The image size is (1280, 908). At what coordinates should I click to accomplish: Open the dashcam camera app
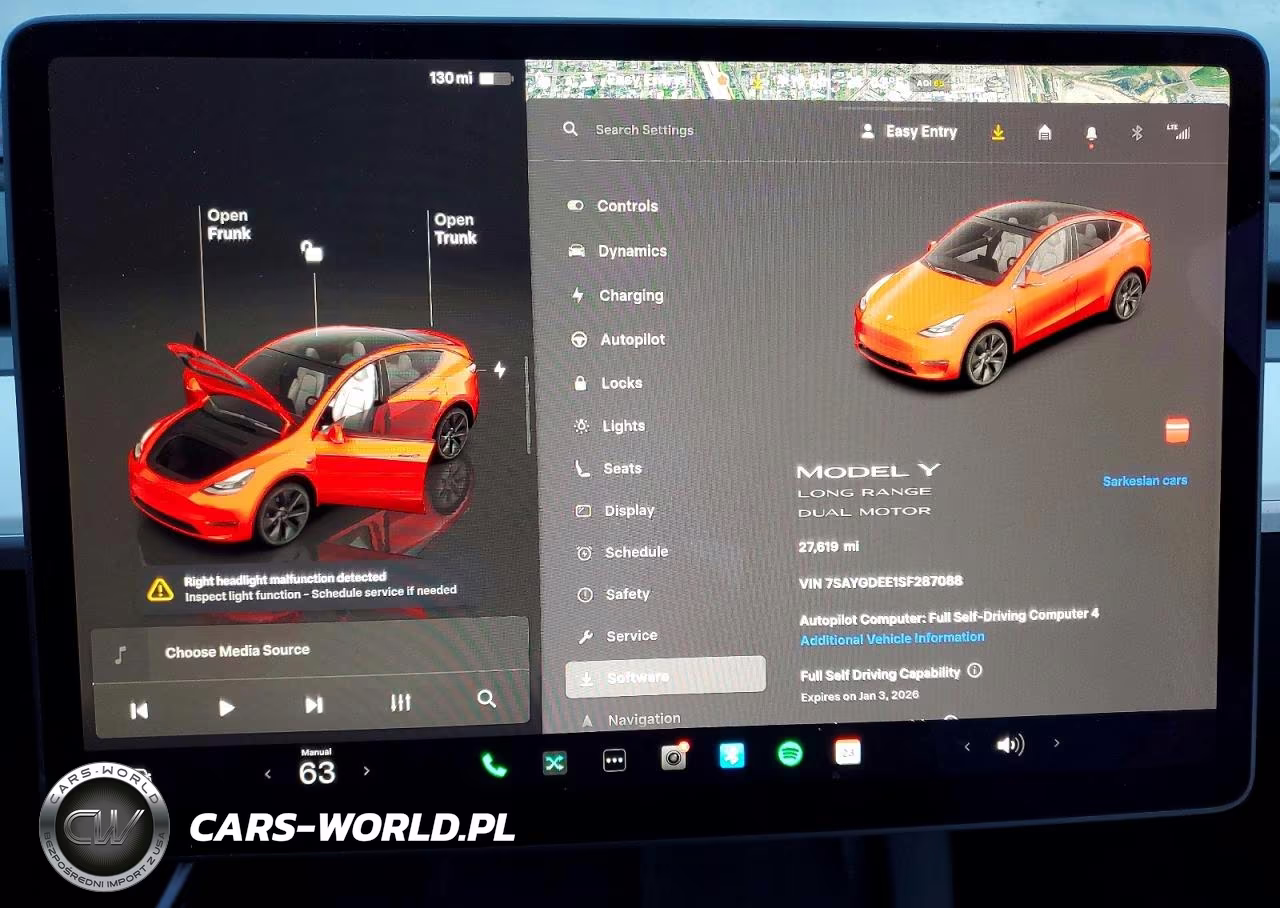(x=674, y=757)
